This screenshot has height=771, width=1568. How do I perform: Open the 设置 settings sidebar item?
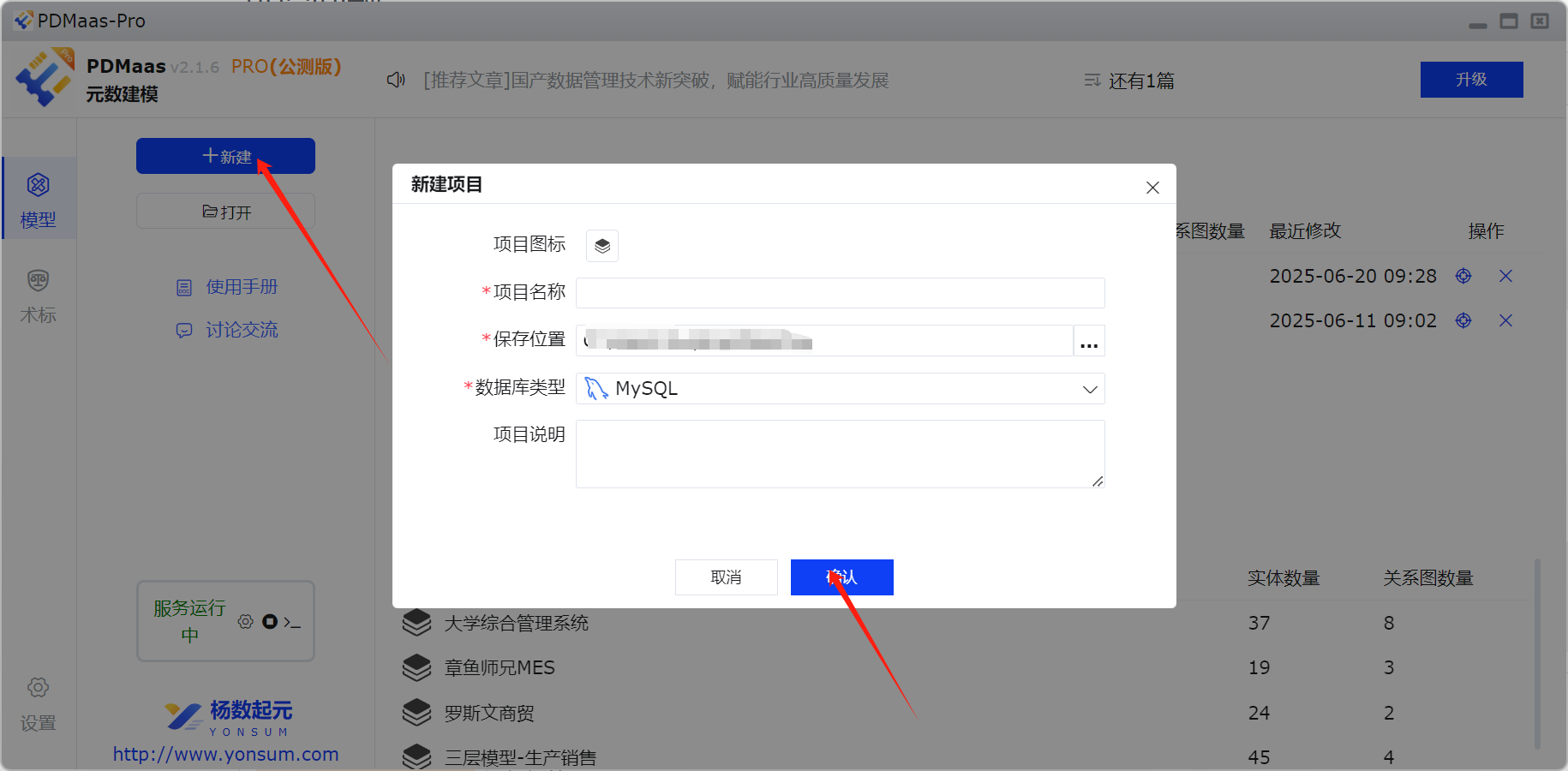[x=39, y=703]
